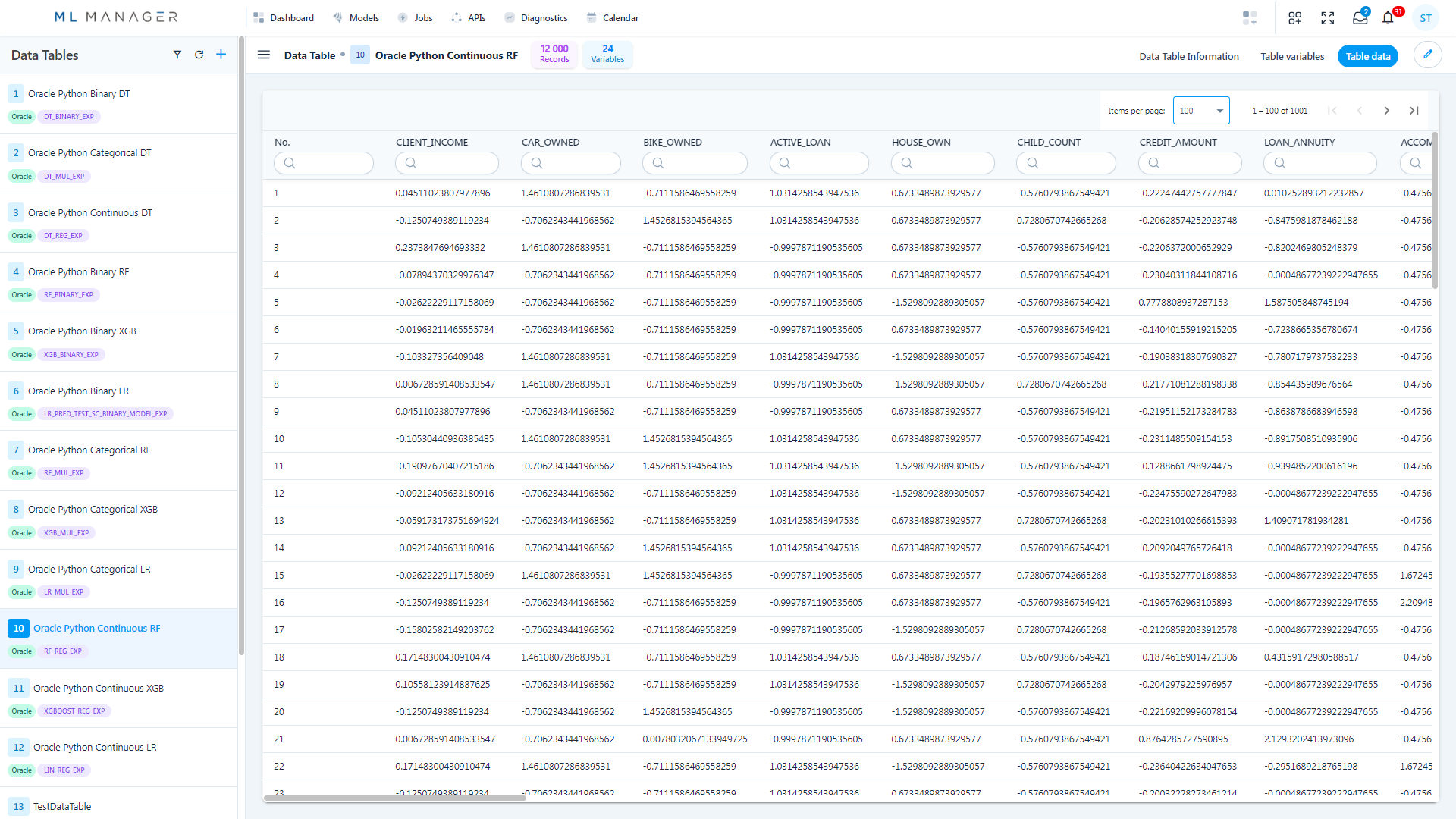Open the notifications bell
Viewport: 1456px width, 819px height.
[1388, 18]
